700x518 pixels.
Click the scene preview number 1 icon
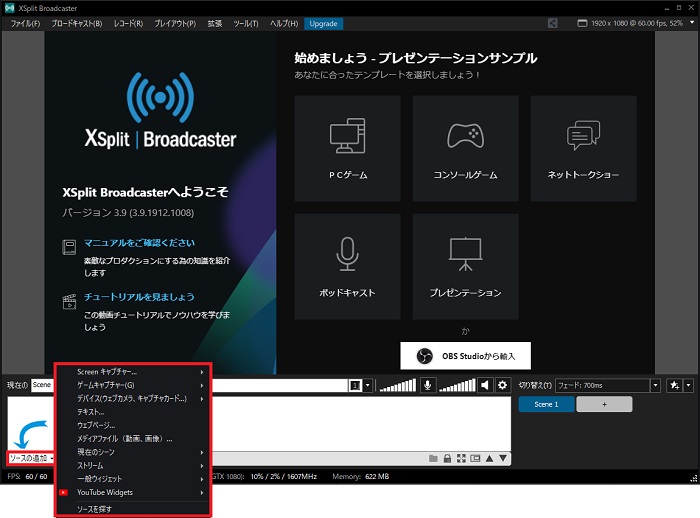(x=355, y=385)
